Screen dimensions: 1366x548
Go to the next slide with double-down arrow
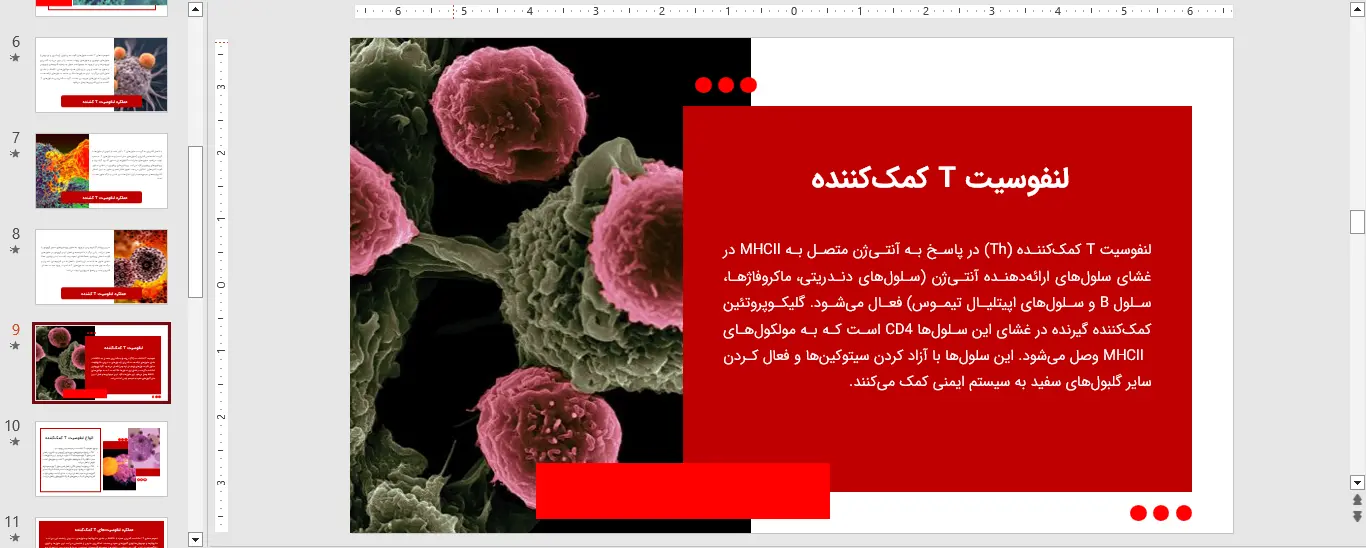tap(1357, 516)
